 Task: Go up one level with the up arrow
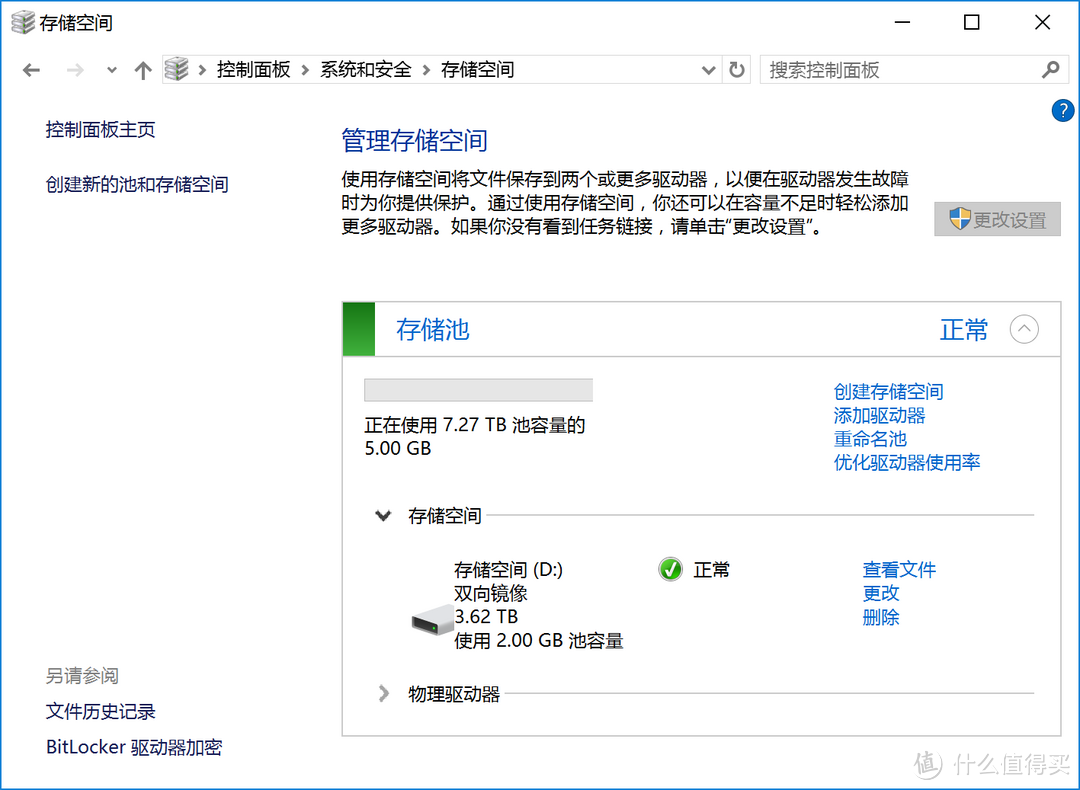142,69
